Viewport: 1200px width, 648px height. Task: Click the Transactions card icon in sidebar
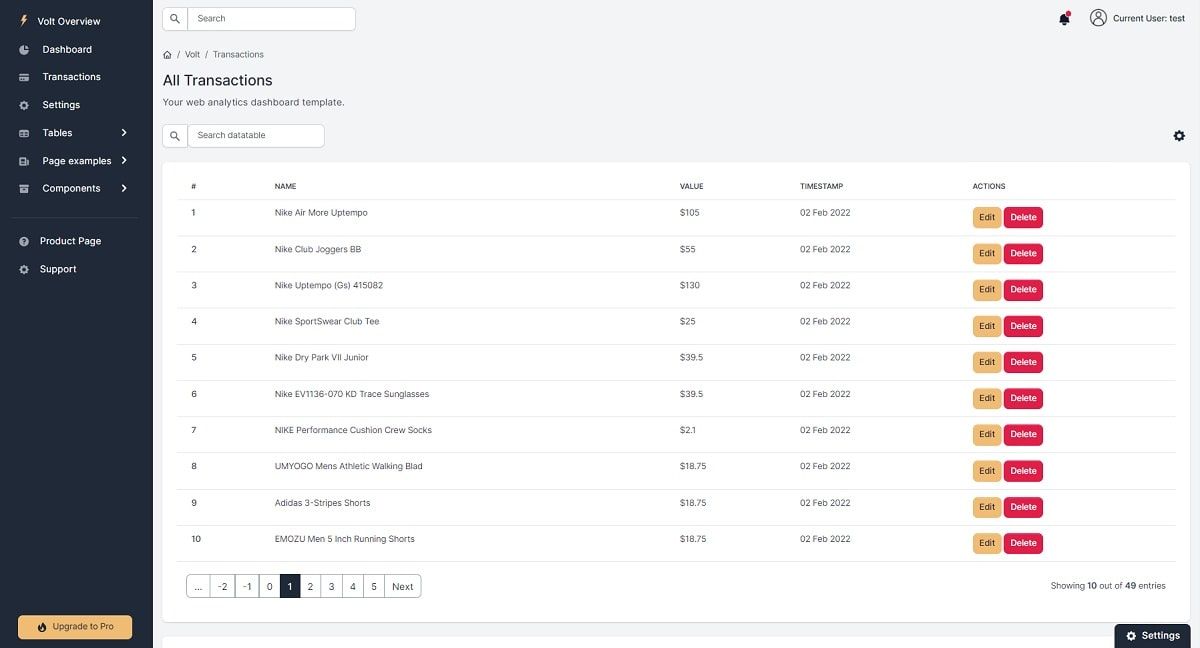24,77
